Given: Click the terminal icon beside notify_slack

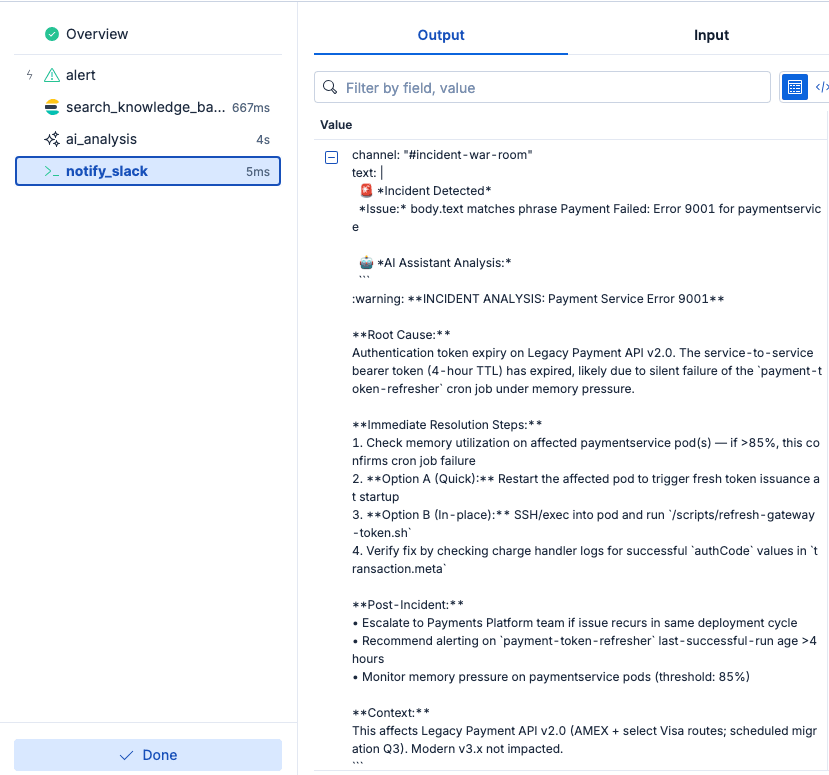Looking at the screenshot, I should 51,171.
